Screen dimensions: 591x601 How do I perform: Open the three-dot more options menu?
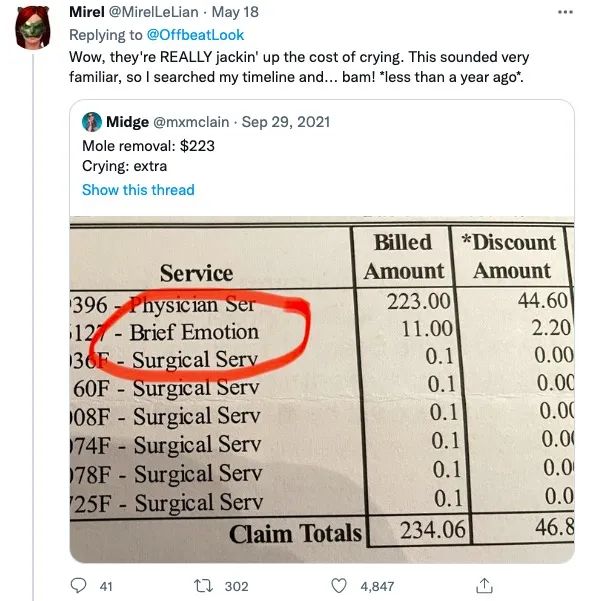pyautogui.click(x=565, y=12)
